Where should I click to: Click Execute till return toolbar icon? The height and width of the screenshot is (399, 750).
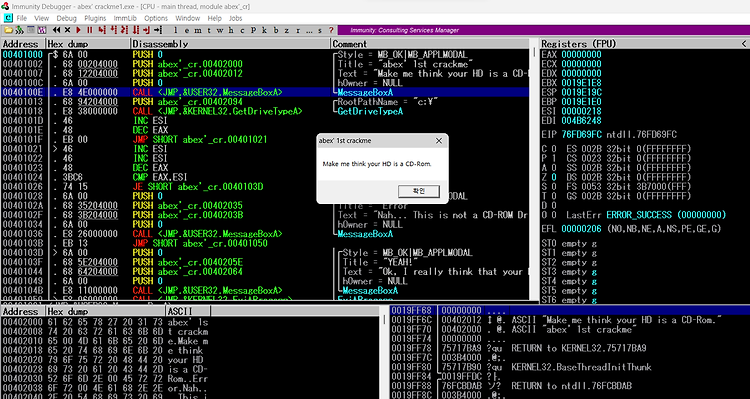146,30
